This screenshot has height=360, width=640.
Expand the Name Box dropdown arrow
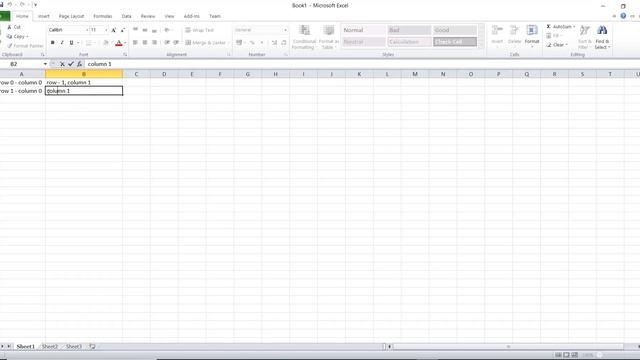45,64
